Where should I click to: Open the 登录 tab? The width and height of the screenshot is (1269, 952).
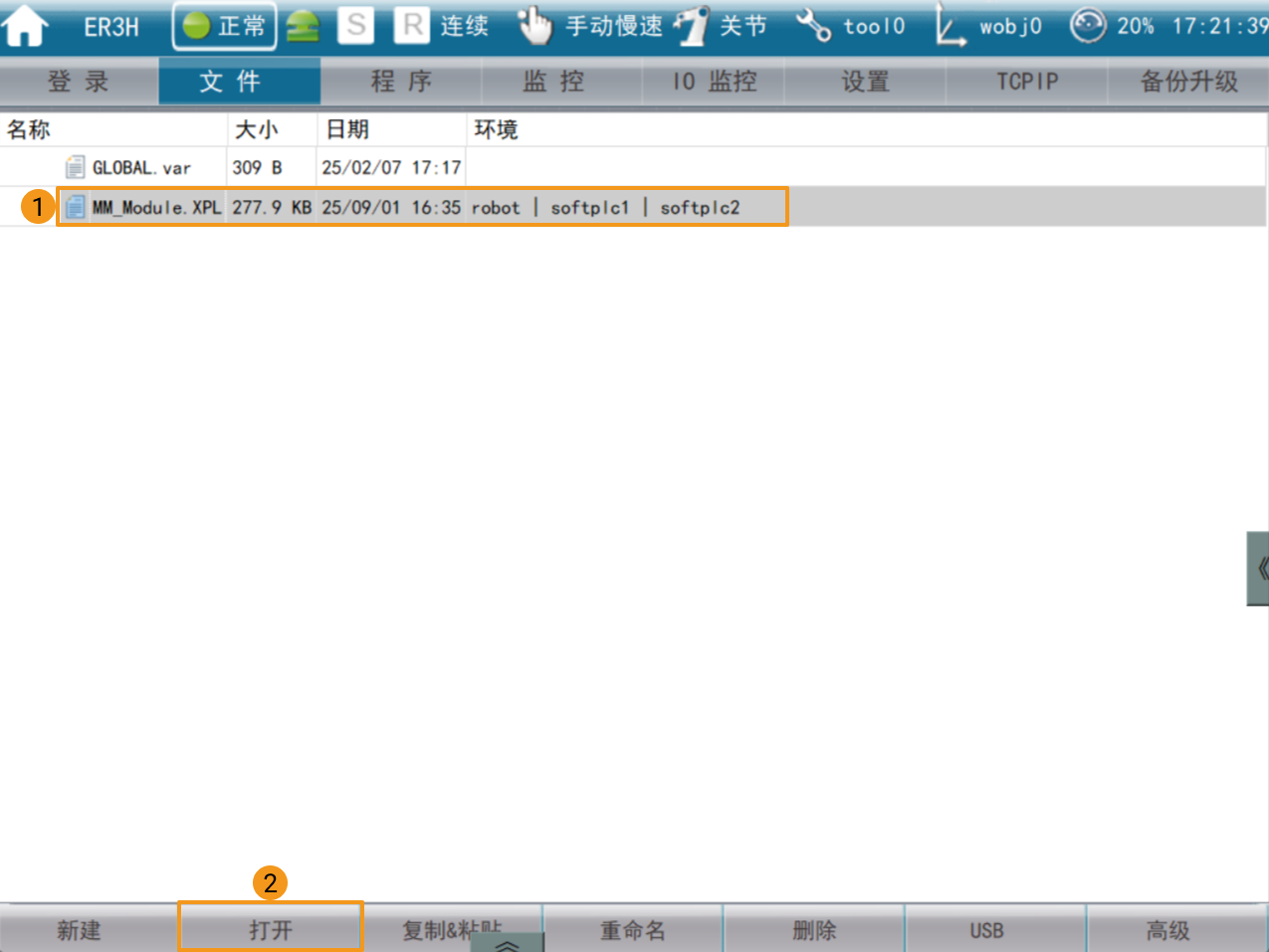point(79,82)
